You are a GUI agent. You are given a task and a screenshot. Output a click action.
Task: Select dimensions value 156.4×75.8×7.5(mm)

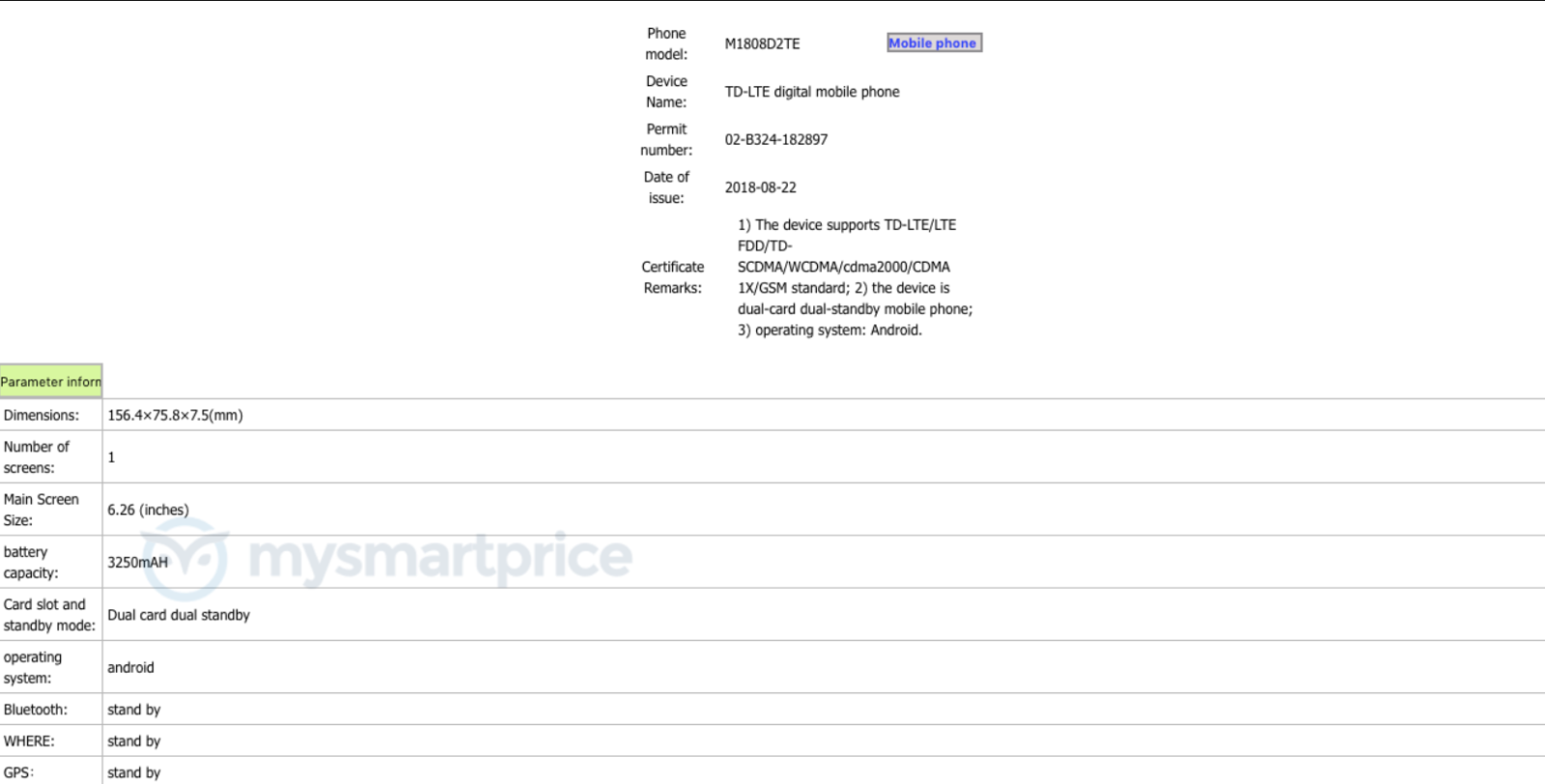pyautogui.click(x=175, y=415)
